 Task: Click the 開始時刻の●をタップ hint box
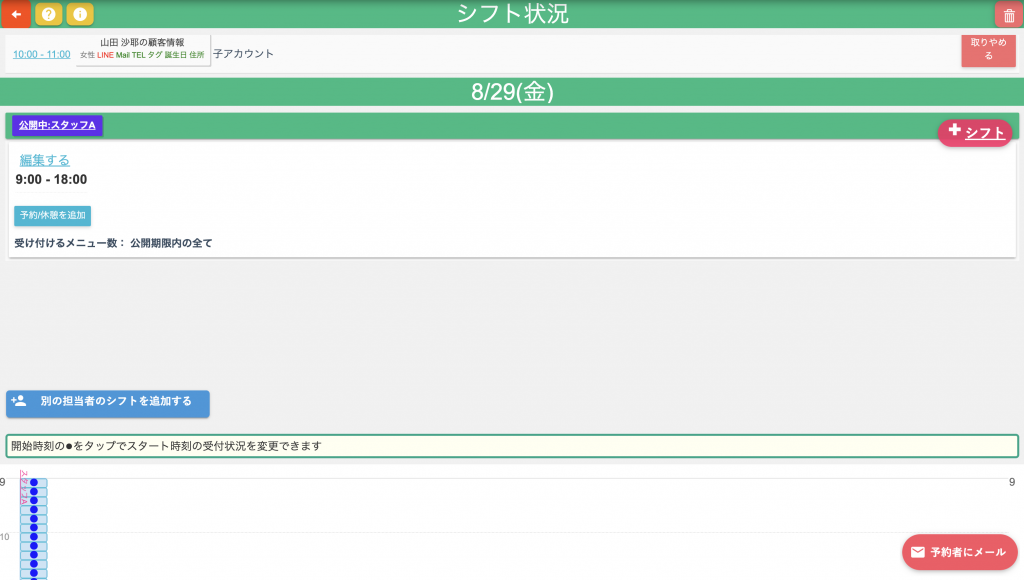click(x=512, y=446)
